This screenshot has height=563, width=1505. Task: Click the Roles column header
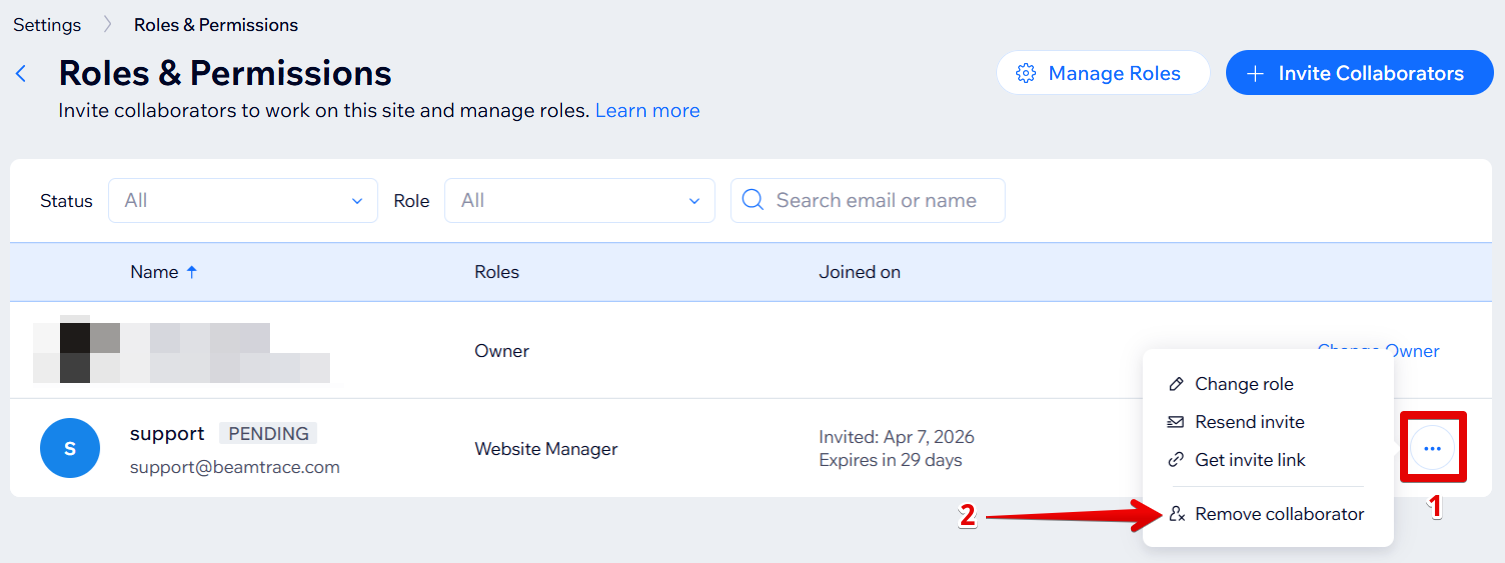(x=497, y=272)
